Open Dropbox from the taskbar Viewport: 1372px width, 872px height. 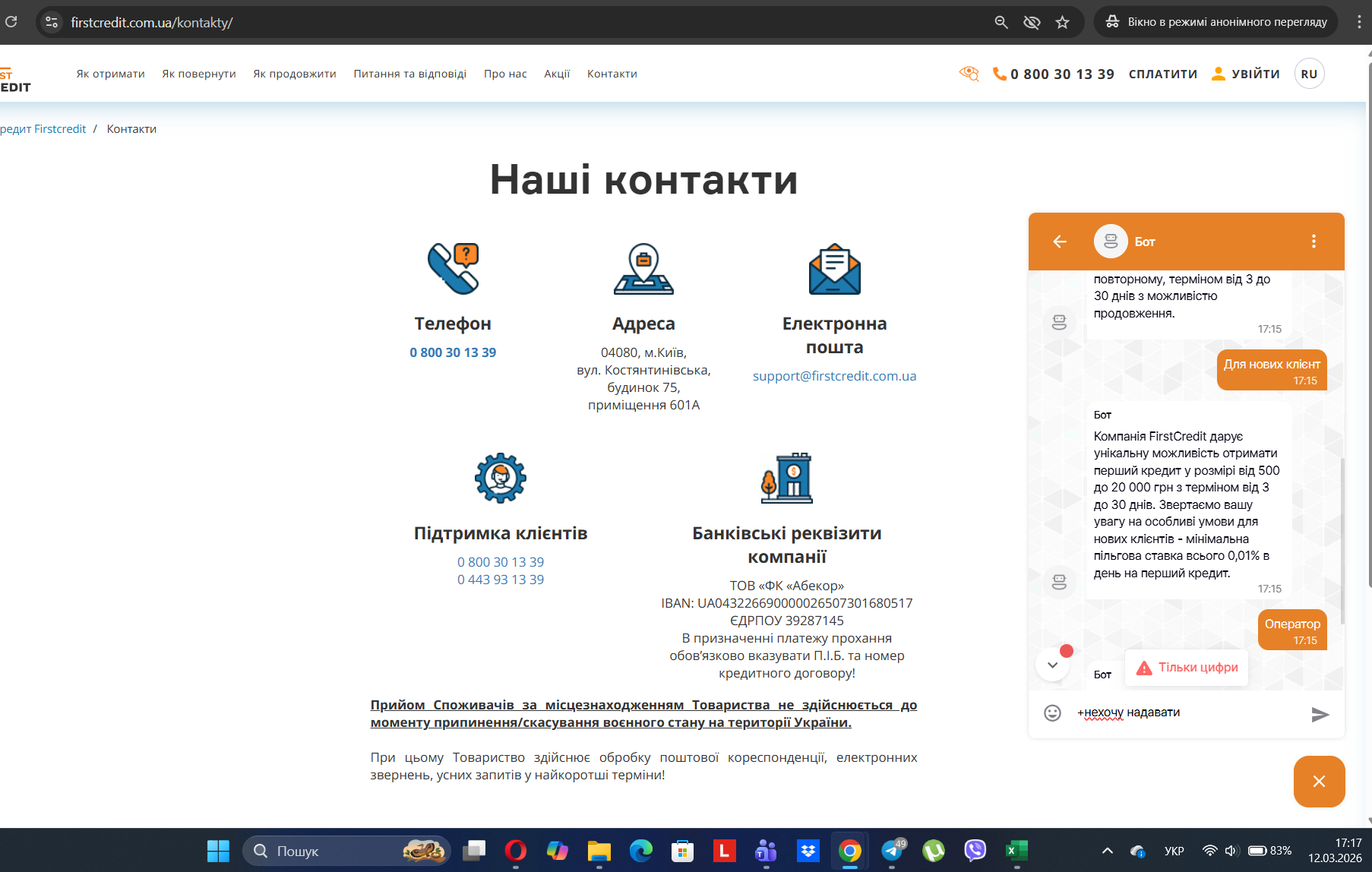click(x=808, y=851)
